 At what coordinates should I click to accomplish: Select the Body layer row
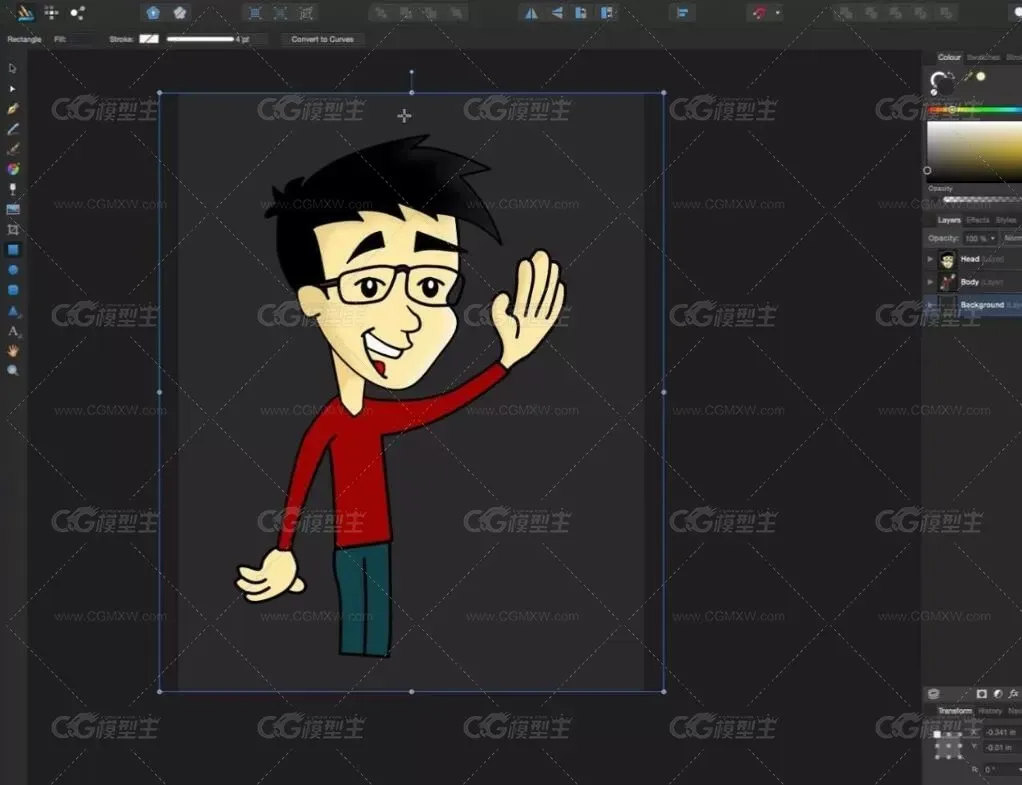(x=972, y=282)
